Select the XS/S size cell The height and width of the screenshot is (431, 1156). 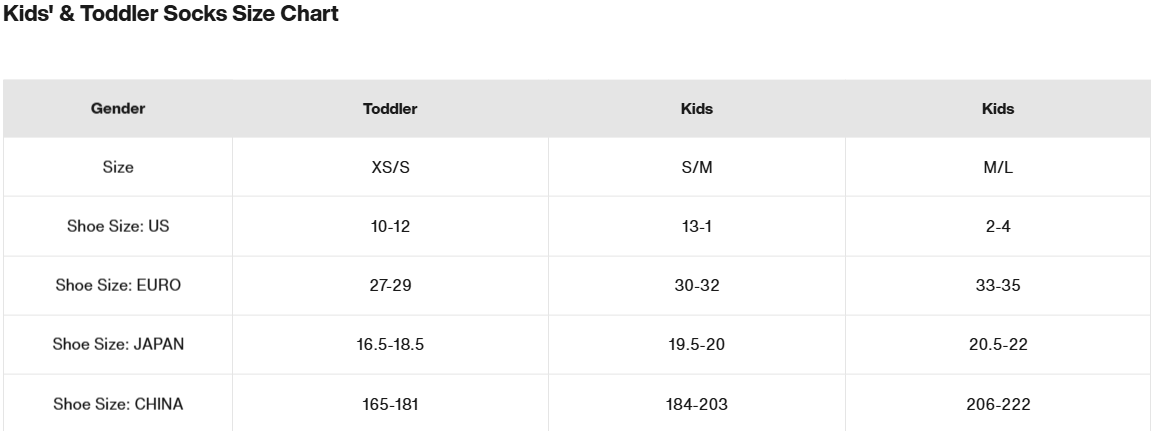click(x=390, y=167)
